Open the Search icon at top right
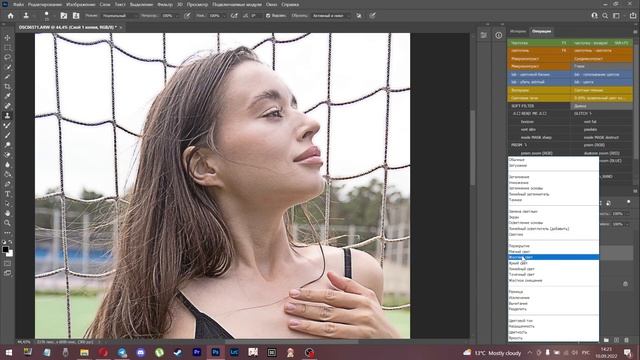 point(605,16)
